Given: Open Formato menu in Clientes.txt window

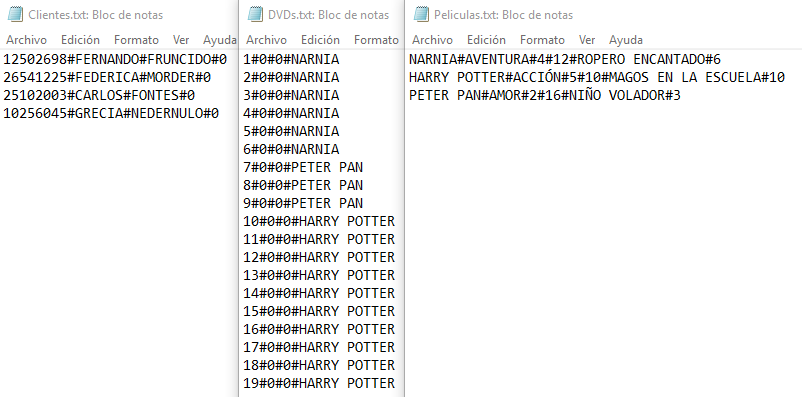Looking at the screenshot, I should pyautogui.click(x=136, y=40).
